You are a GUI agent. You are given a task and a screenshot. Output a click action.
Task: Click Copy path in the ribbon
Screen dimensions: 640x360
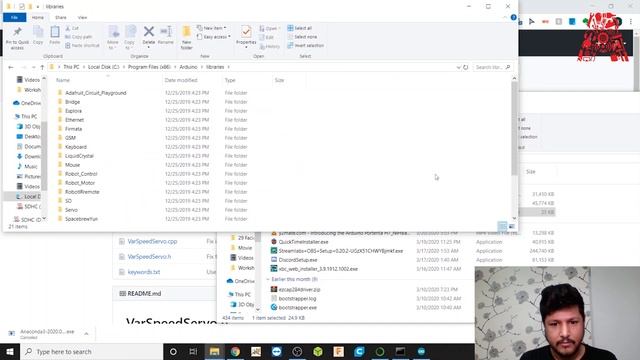[79, 37]
